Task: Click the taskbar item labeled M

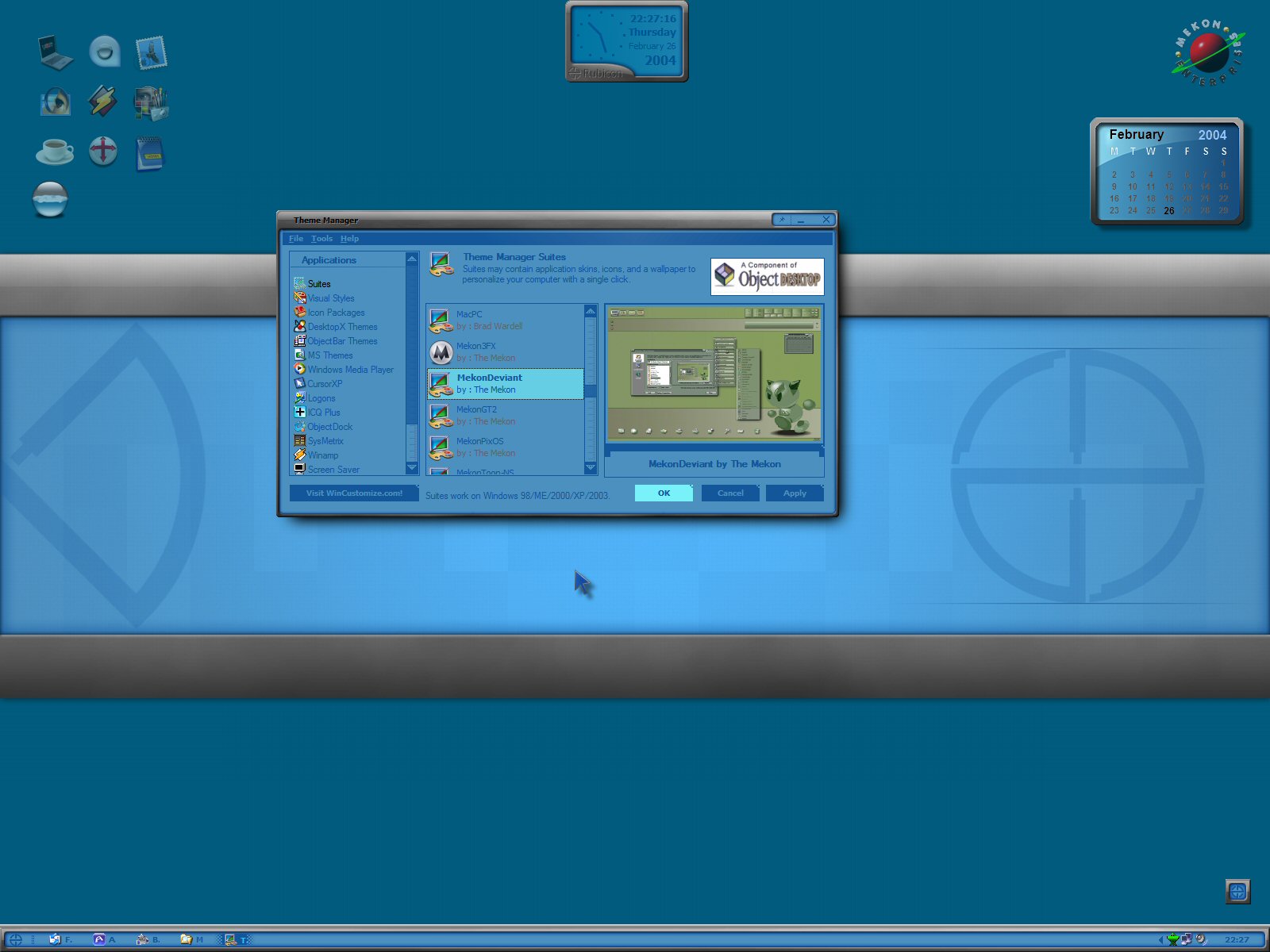Action: (x=192, y=939)
